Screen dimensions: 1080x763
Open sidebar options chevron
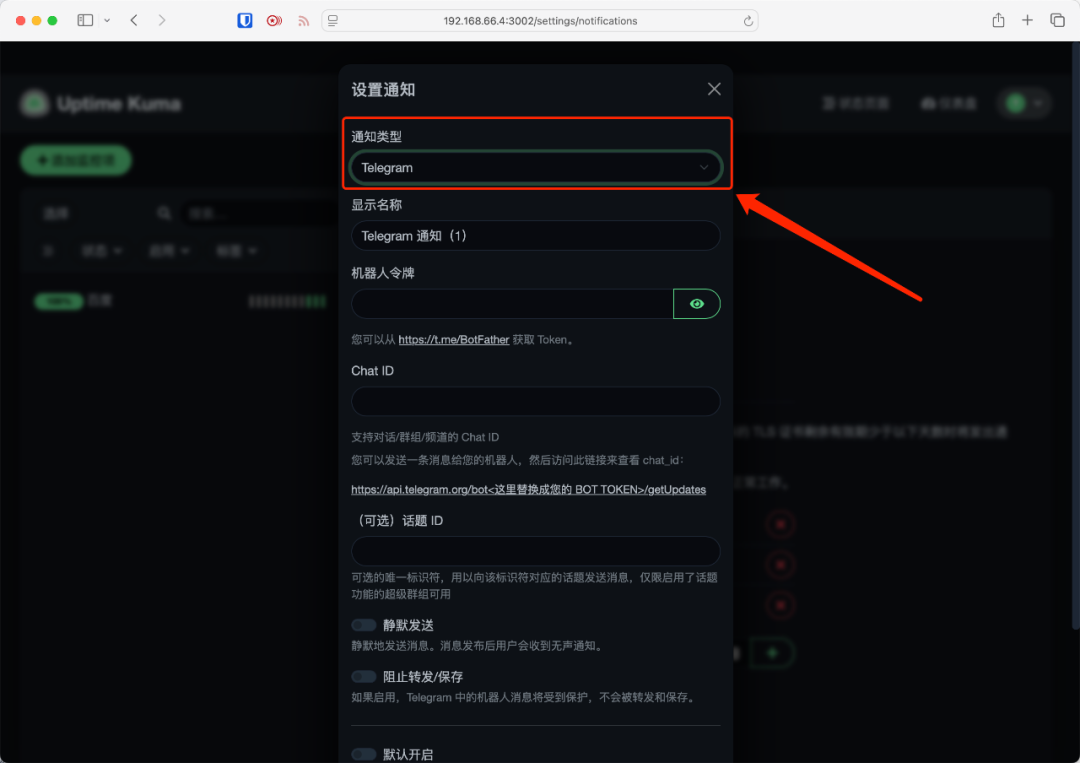click(x=107, y=21)
